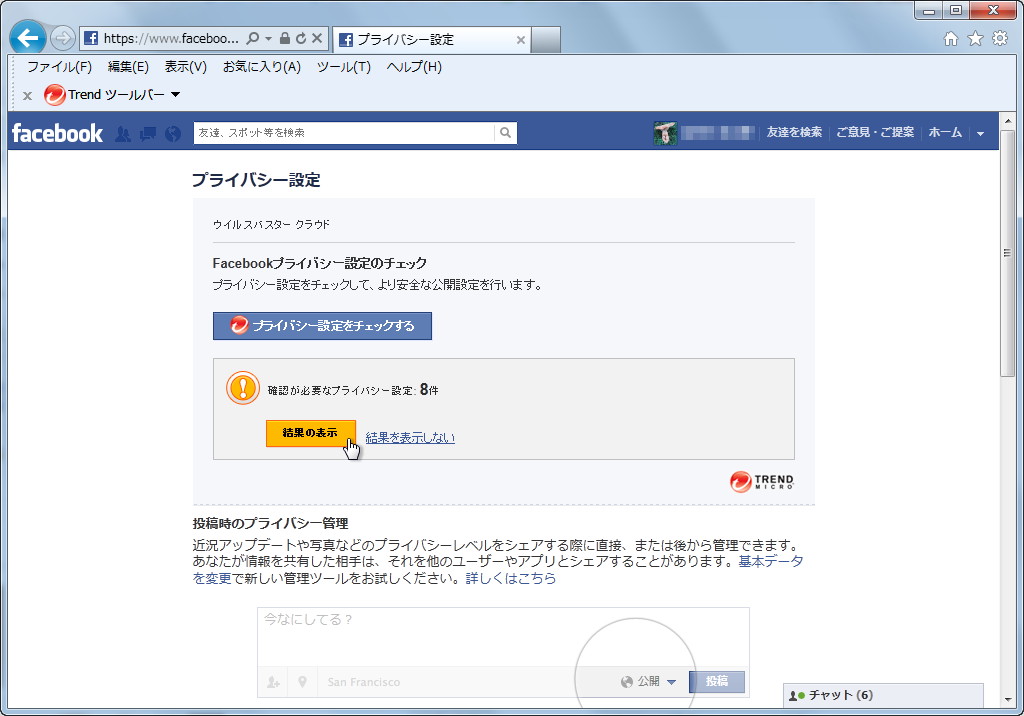Open the Facebook messages icon

click(x=147, y=132)
